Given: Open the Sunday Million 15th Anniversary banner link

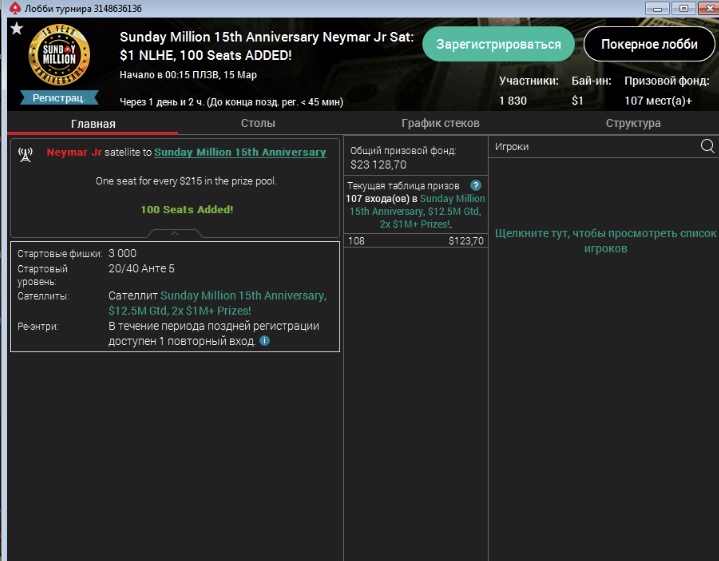Looking at the screenshot, I should point(240,152).
